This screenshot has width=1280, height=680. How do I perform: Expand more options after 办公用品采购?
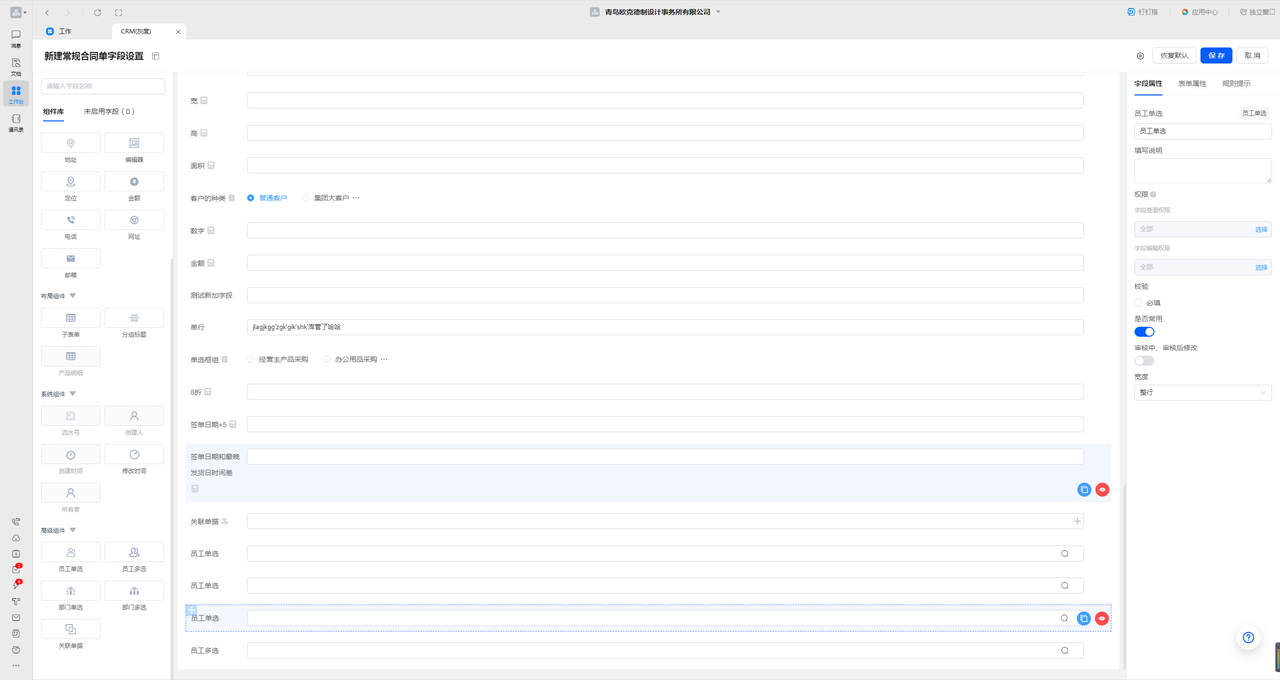click(384, 359)
